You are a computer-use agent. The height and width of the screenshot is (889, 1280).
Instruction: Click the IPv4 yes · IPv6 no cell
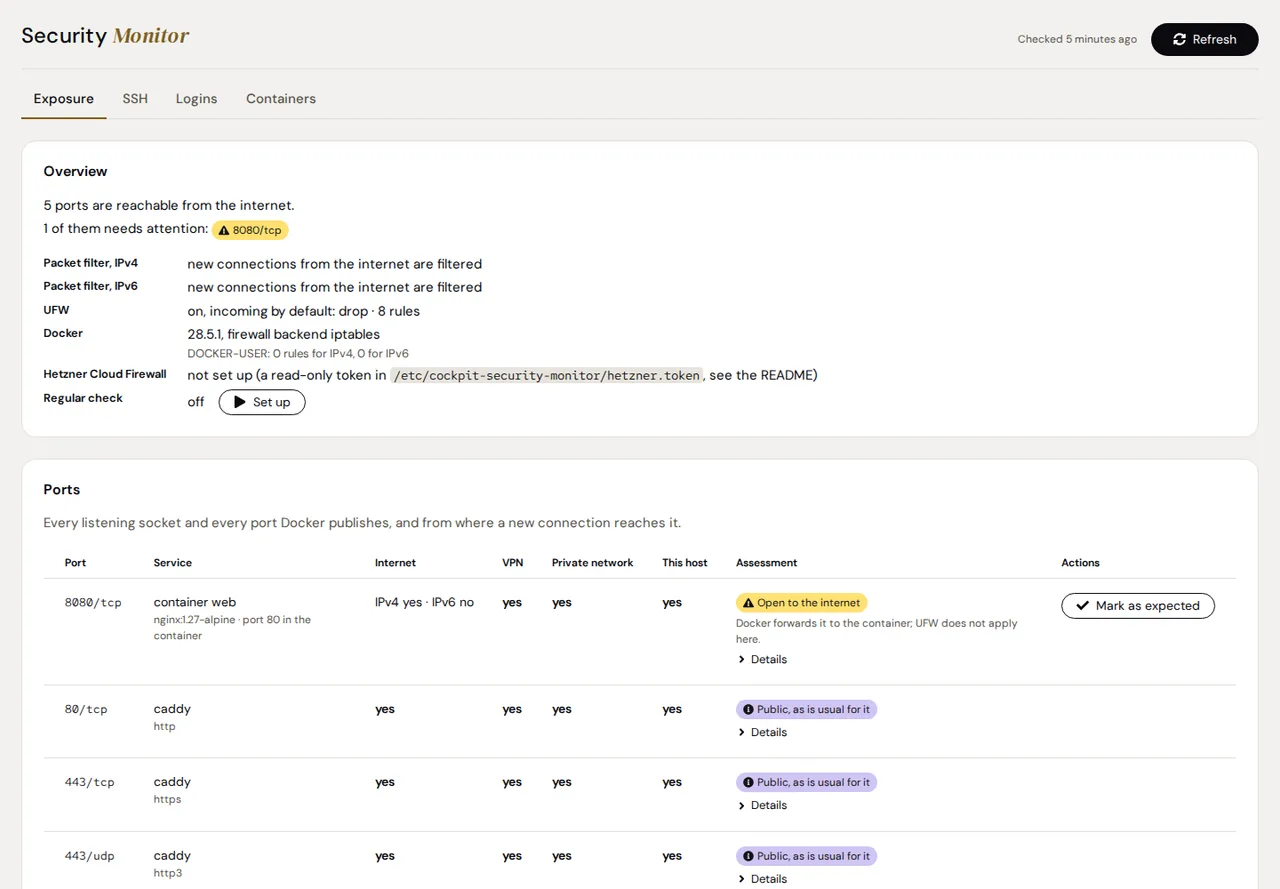424,602
